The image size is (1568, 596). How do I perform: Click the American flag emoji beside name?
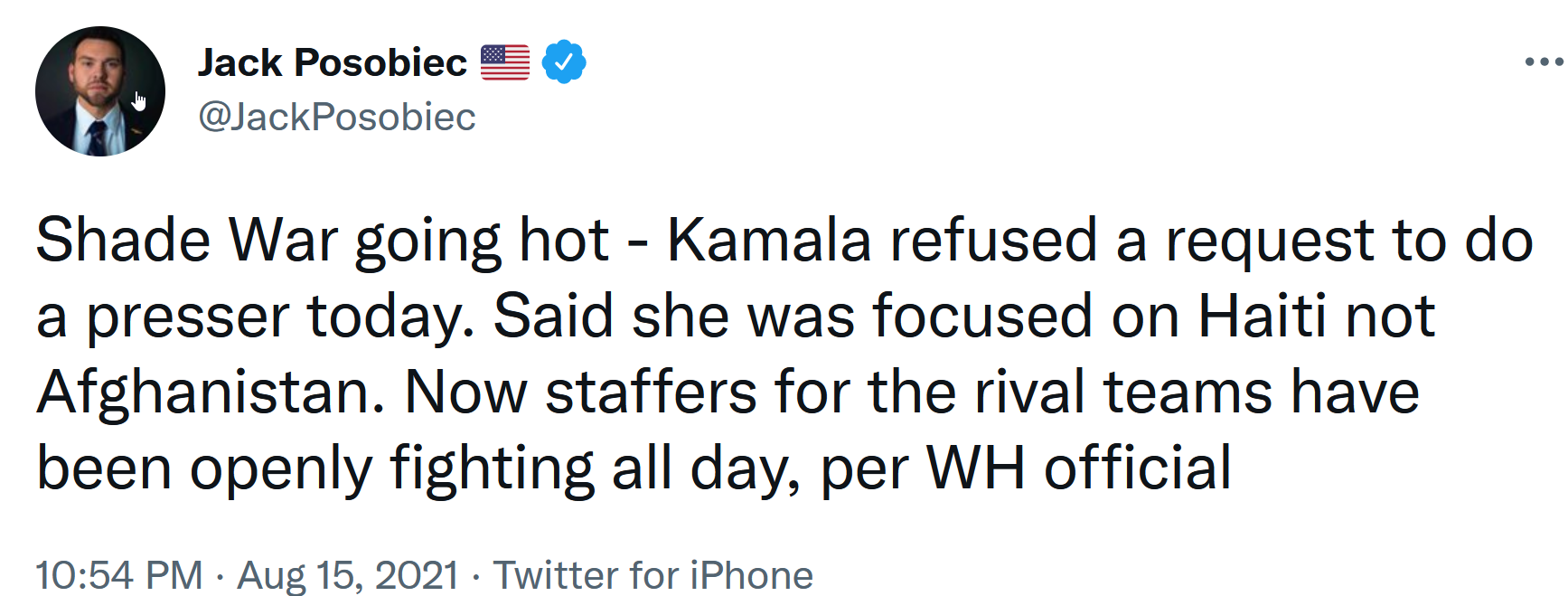505,62
